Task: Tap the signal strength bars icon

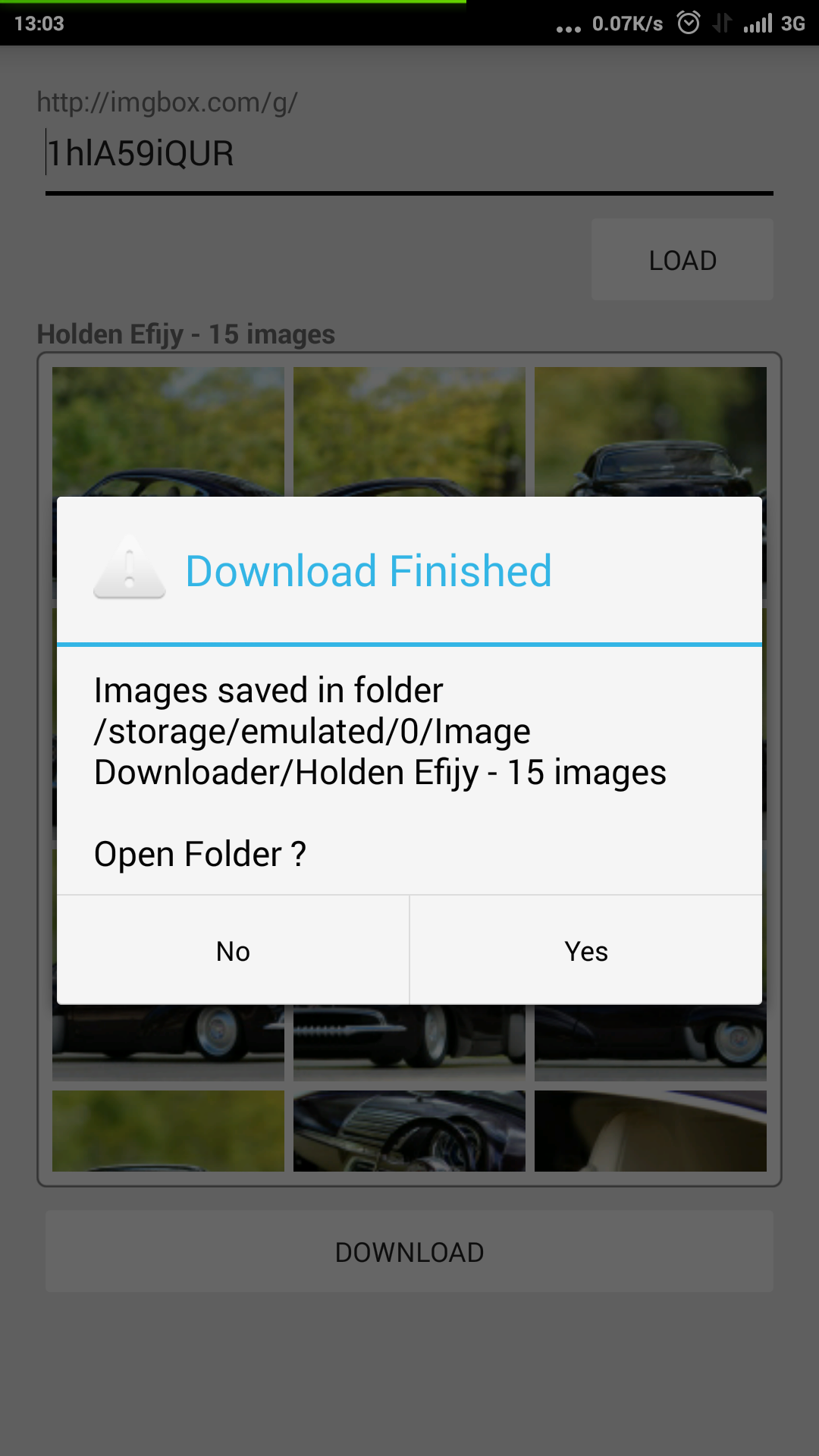Action: (x=758, y=24)
